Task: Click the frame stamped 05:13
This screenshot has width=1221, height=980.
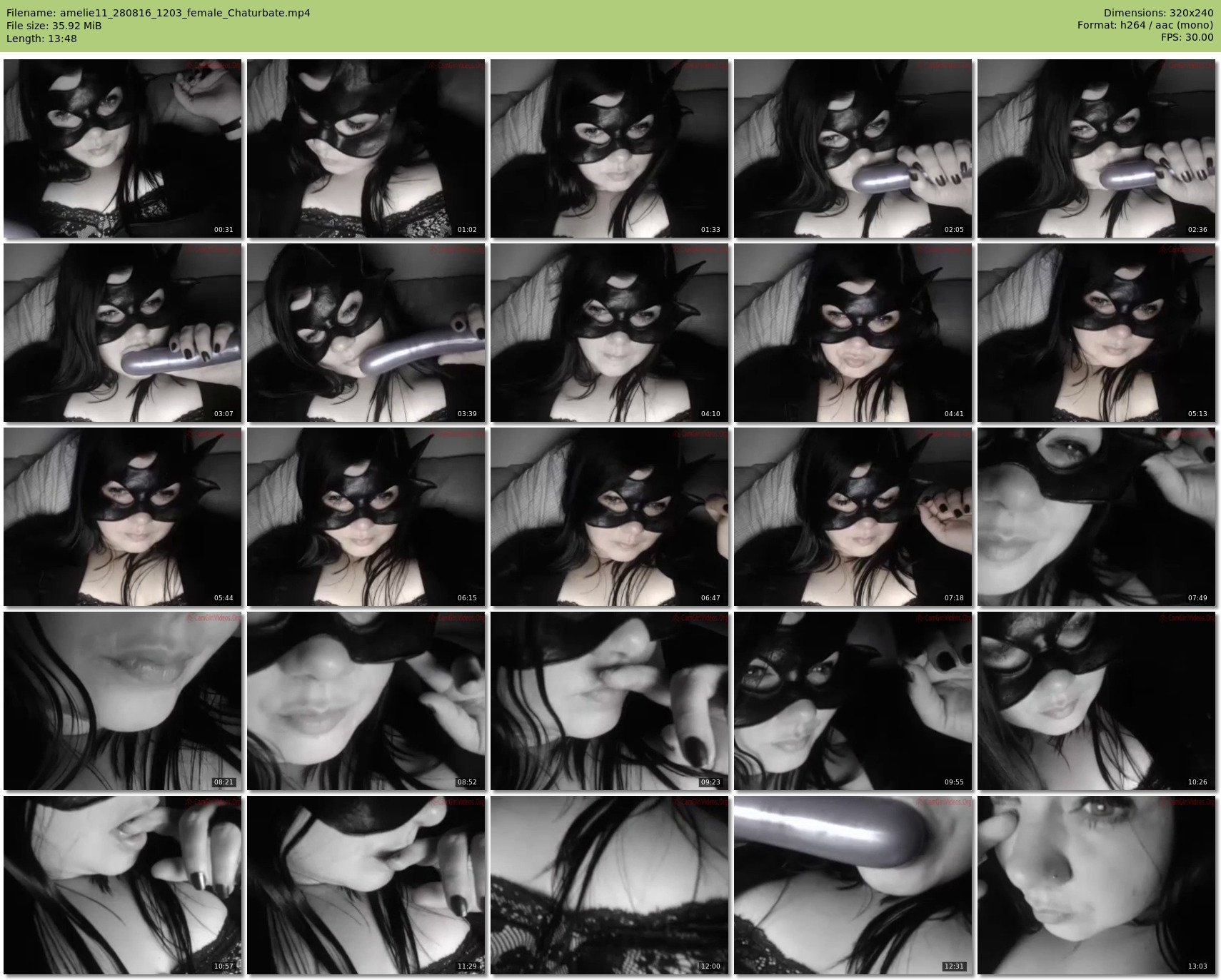Action: (x=1096, y=333)
